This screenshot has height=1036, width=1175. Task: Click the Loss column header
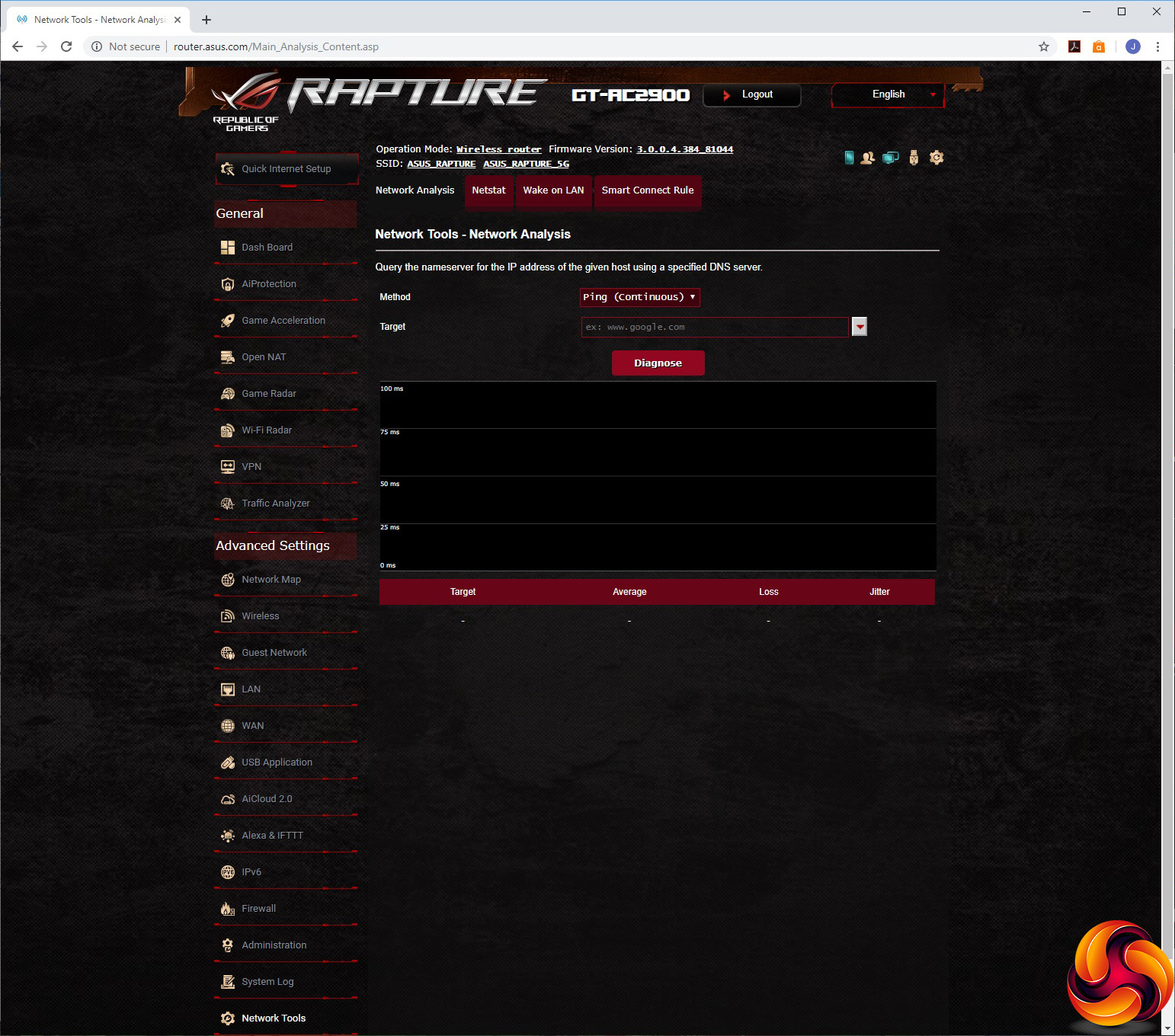coord(769,592)
